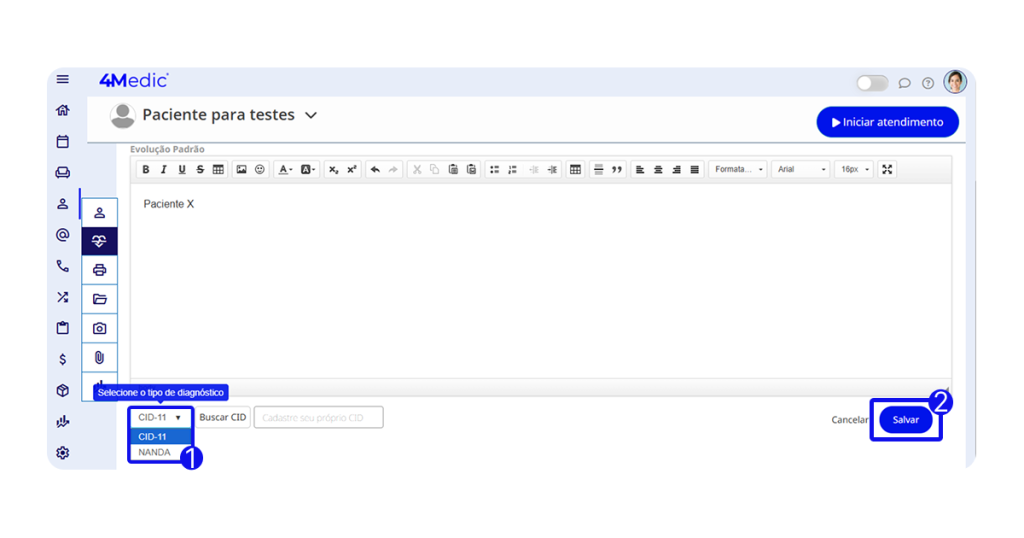Go to home icon in sidebar

63,110
